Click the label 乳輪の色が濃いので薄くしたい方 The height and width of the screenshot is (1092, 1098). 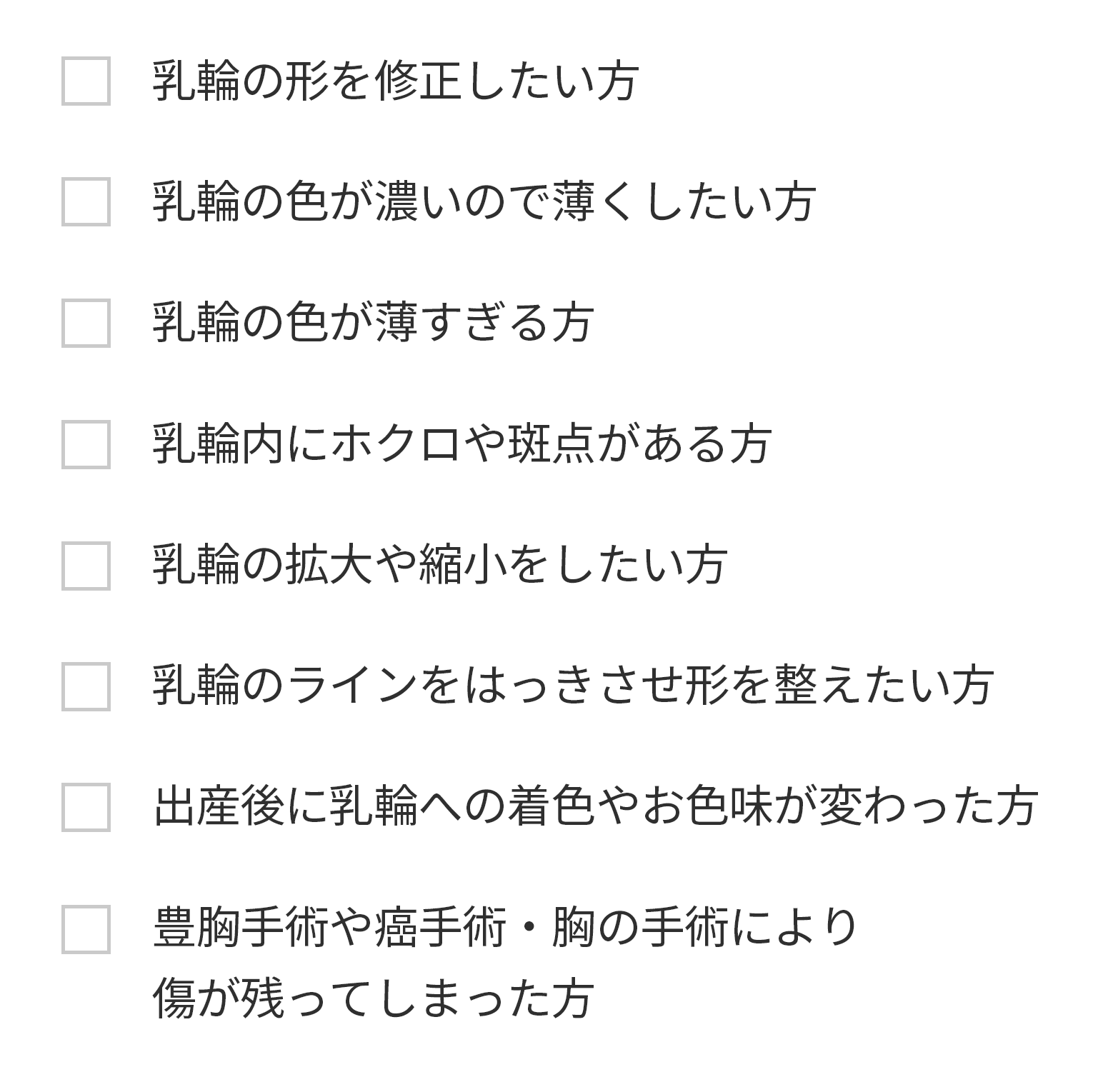(x=484, y=202)
